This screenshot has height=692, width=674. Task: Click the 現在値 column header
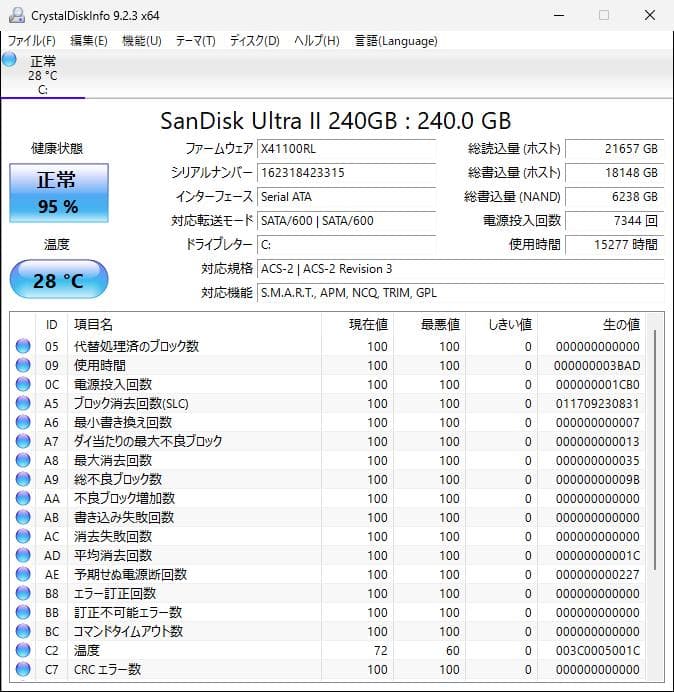pyautogui.click(x=358, y=324)
